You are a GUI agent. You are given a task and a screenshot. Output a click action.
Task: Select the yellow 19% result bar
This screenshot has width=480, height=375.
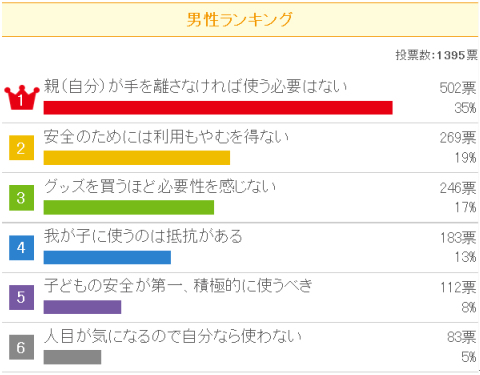click(137, 158)
